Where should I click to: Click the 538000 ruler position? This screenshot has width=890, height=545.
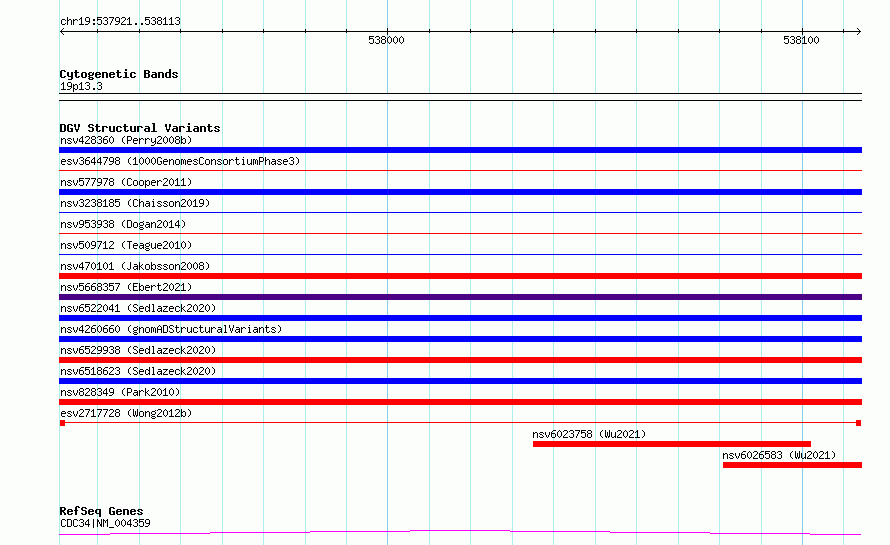coord(387,40)
